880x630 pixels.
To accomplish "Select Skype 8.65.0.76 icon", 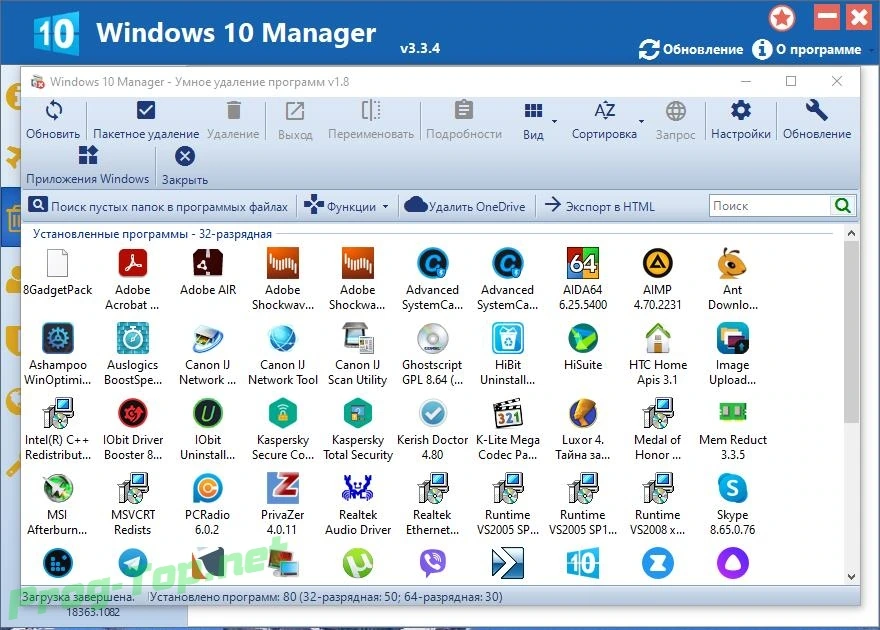I will pyautogui.click(x=732, y=488).
